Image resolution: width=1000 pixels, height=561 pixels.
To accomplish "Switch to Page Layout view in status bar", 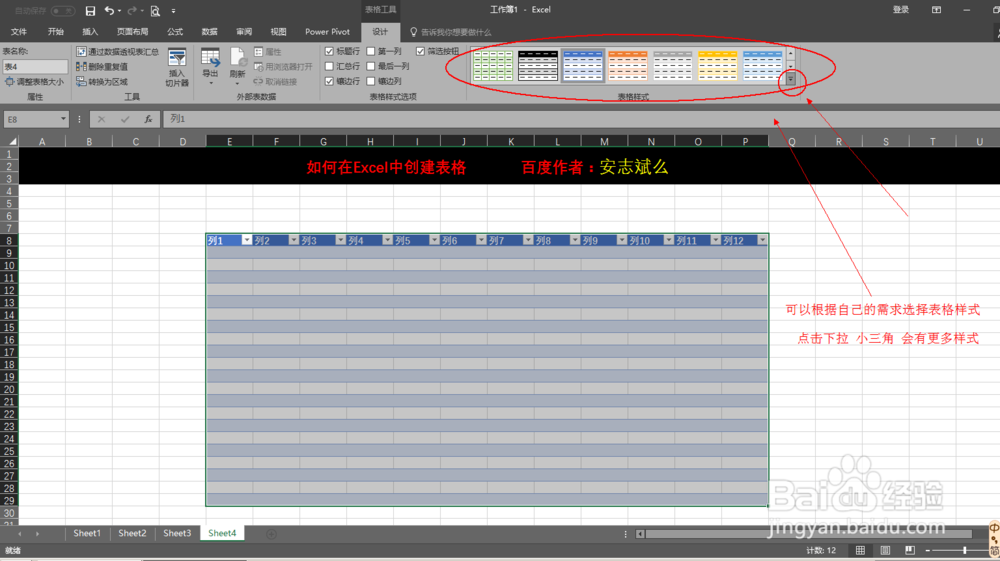I will [x=885, y=550].
